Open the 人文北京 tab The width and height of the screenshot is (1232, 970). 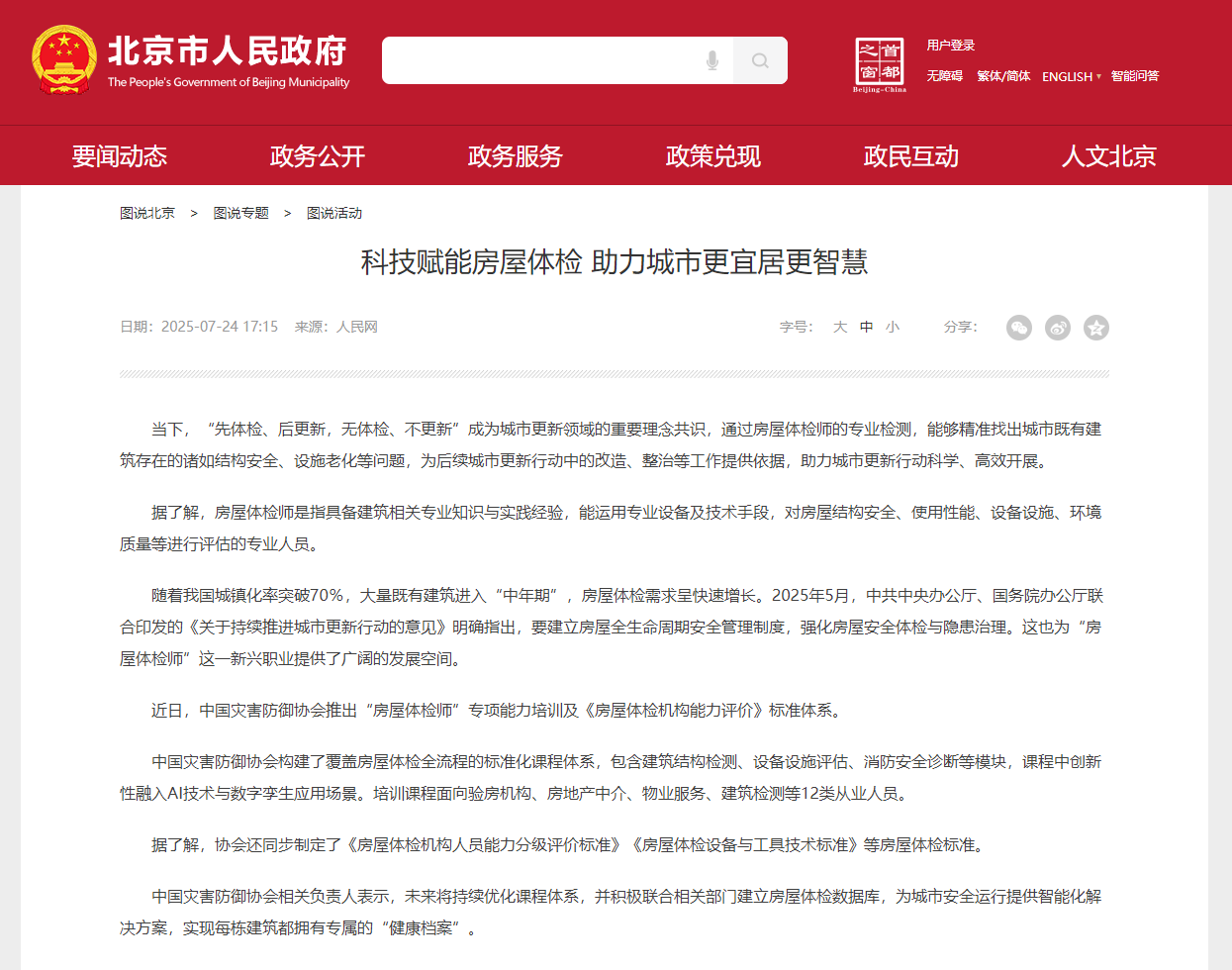point(1107,155)
